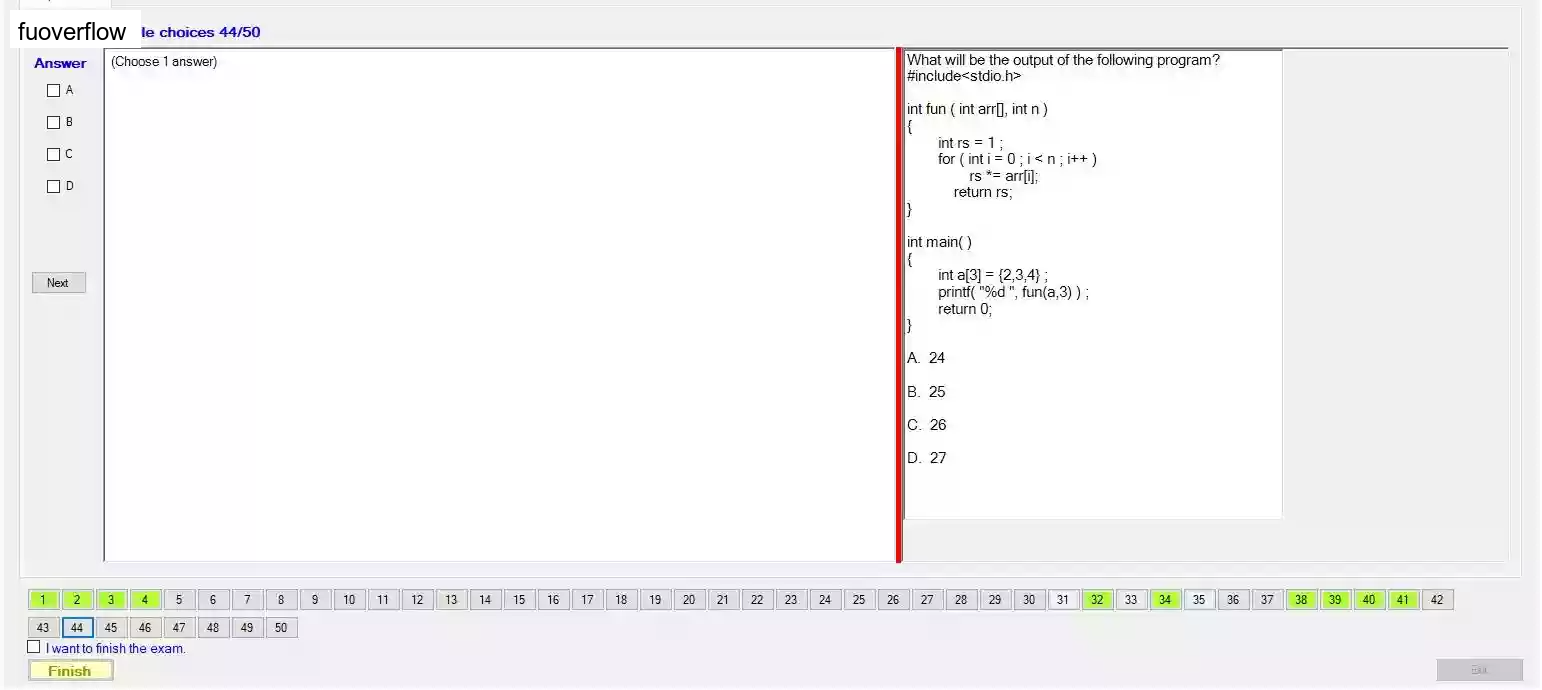Screen dimensions: 1542x690
Task: Go to question 13
Action: 451,600
